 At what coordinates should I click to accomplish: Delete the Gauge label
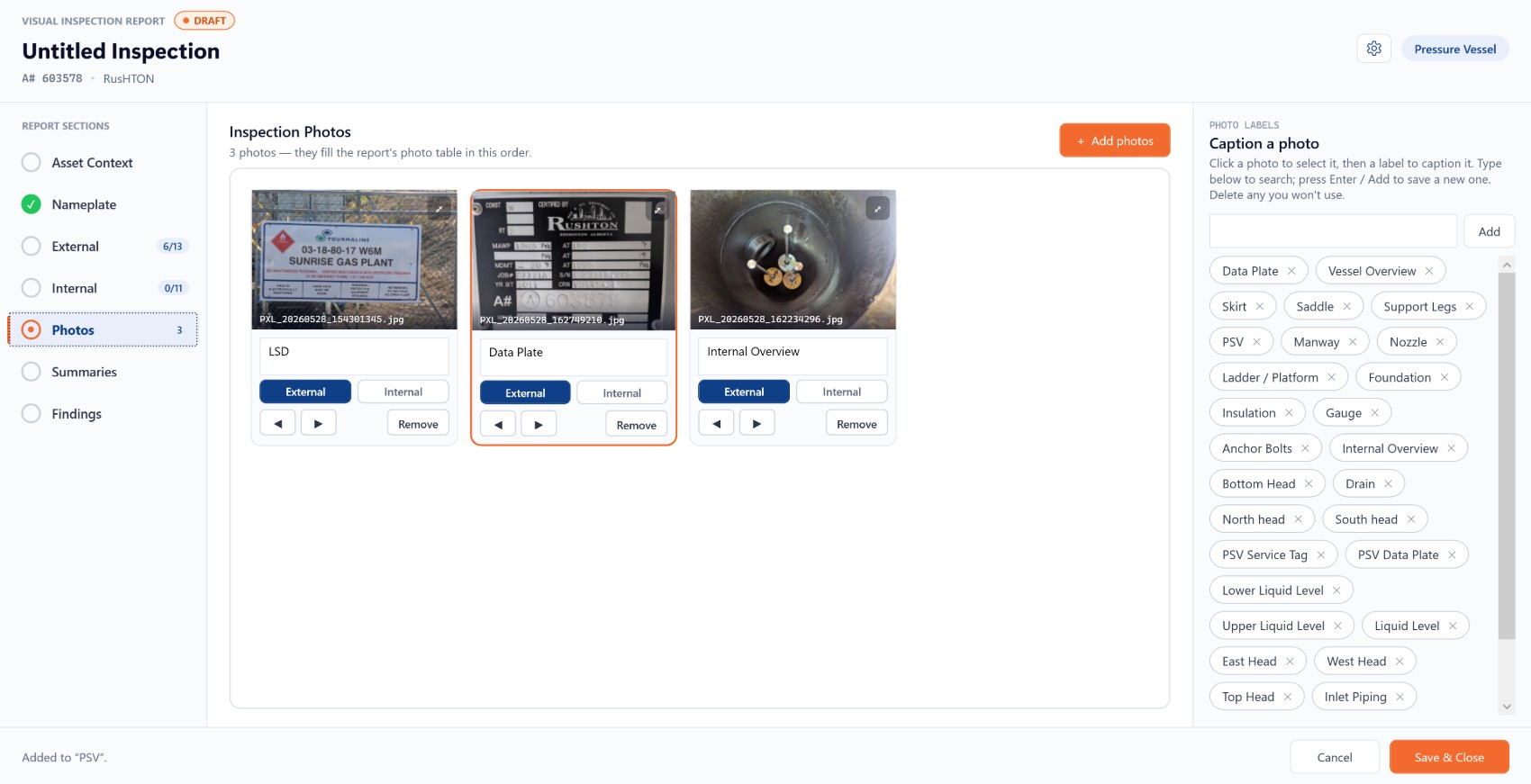1375,412
